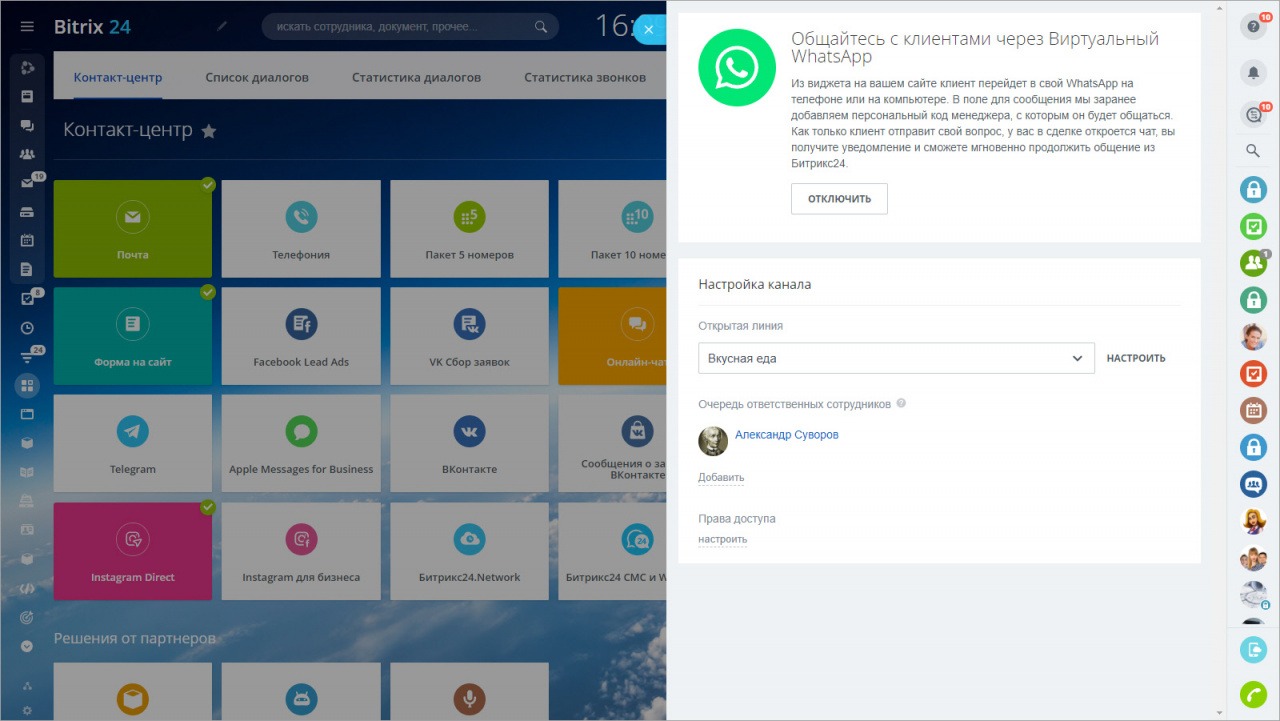
Task: Open the Telegram tile
Action: click(132, 443)
